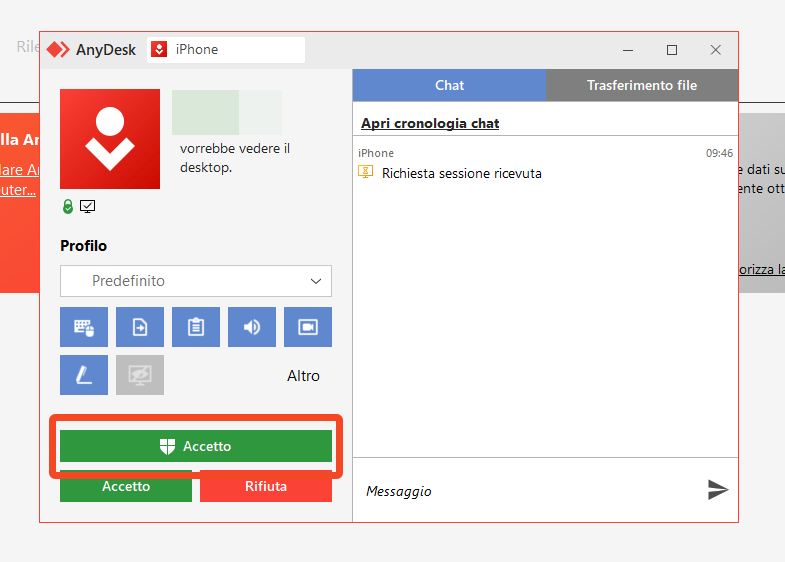Viewport: 785px width, 562px height.
Task: Maximize the AnyDesk window
Action: click(x=672, y=50)
